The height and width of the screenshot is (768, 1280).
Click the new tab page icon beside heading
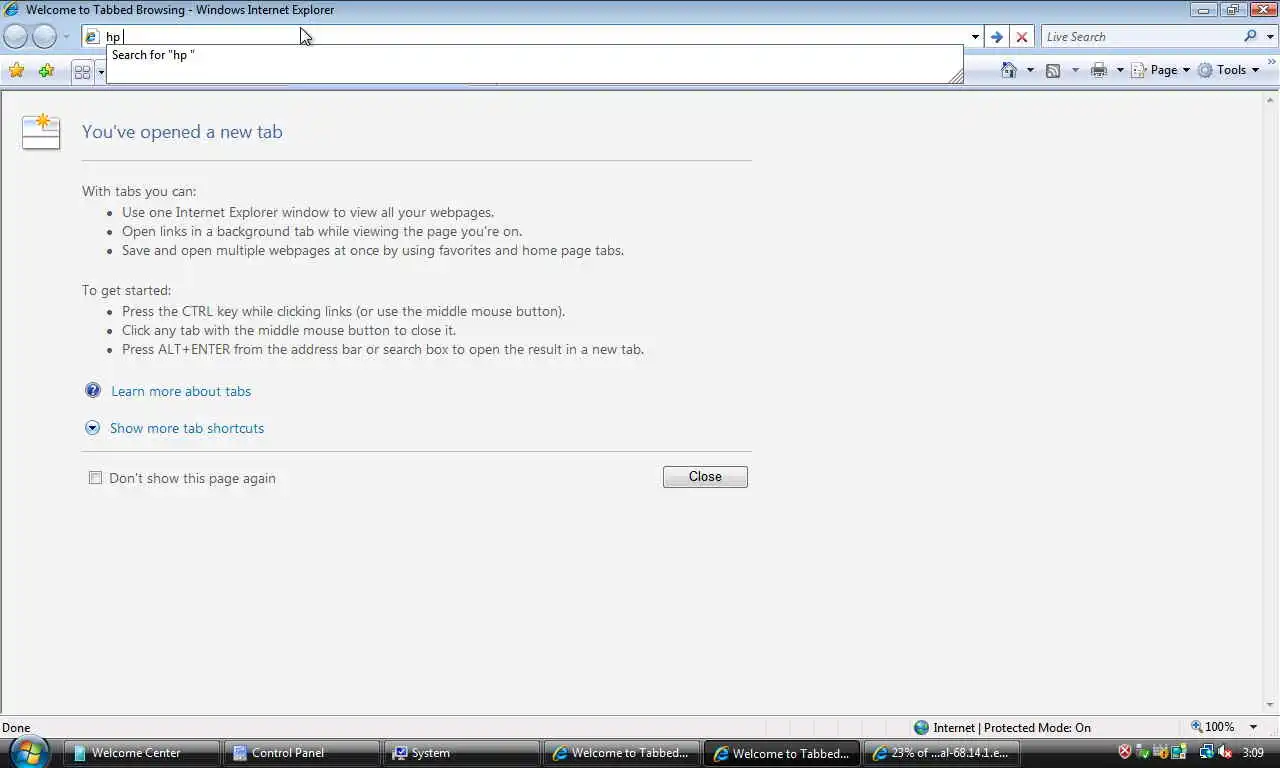(x=41, y=131)
